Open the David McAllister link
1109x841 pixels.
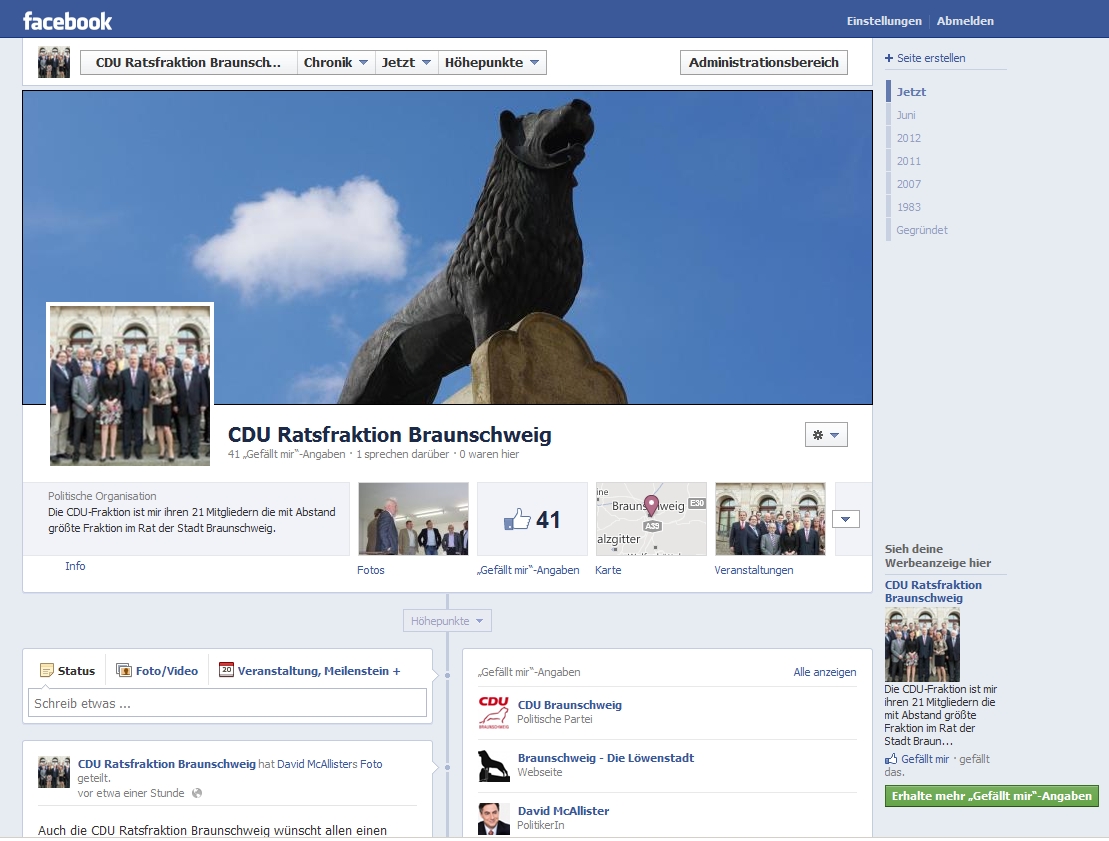(563, 811)
